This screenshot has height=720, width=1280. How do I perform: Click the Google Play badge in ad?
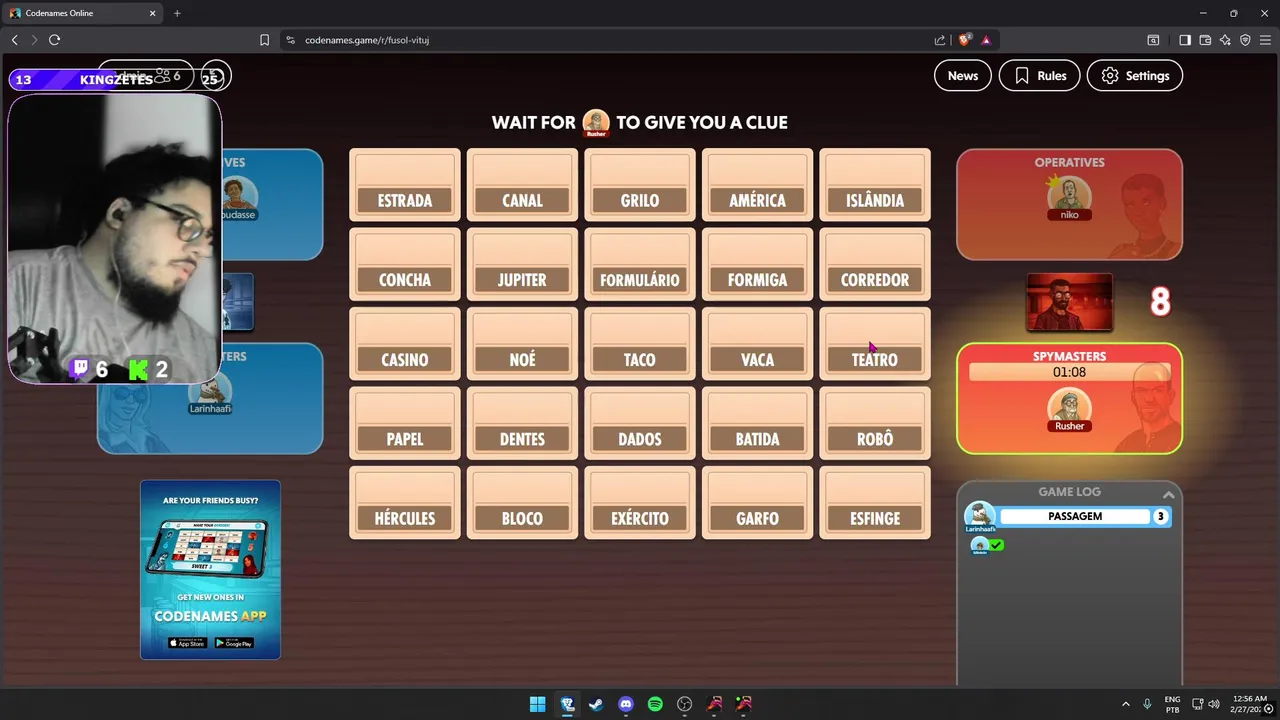point(235,643)
